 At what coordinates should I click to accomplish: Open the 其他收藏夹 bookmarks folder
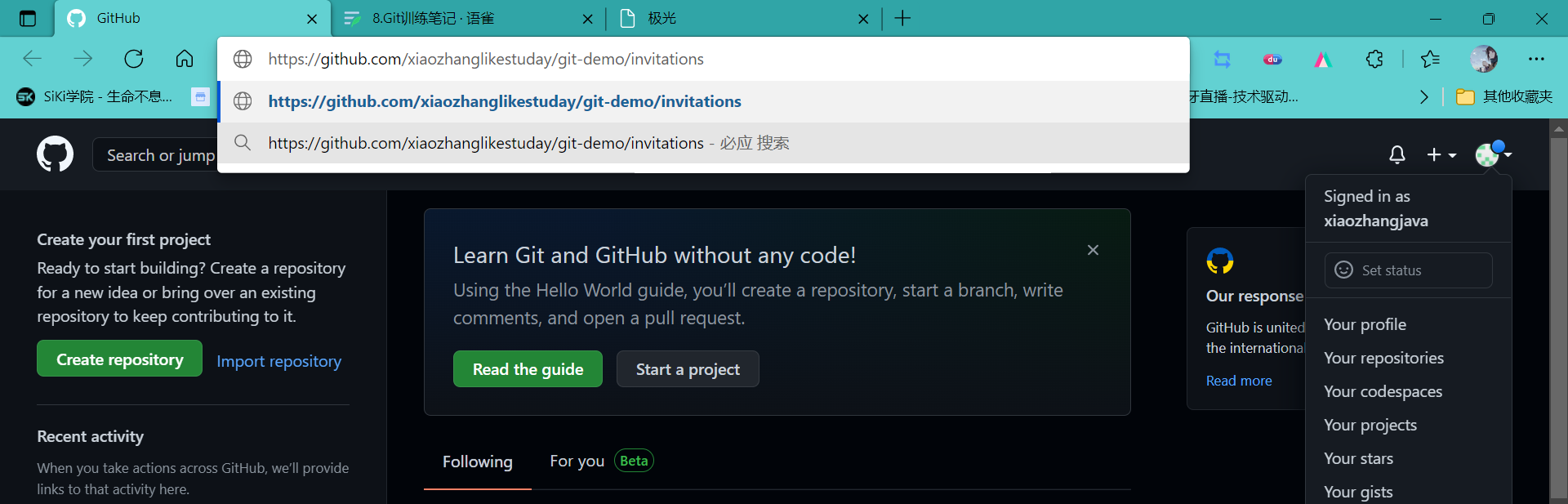pyautogui.click(x=1504, y=97)
